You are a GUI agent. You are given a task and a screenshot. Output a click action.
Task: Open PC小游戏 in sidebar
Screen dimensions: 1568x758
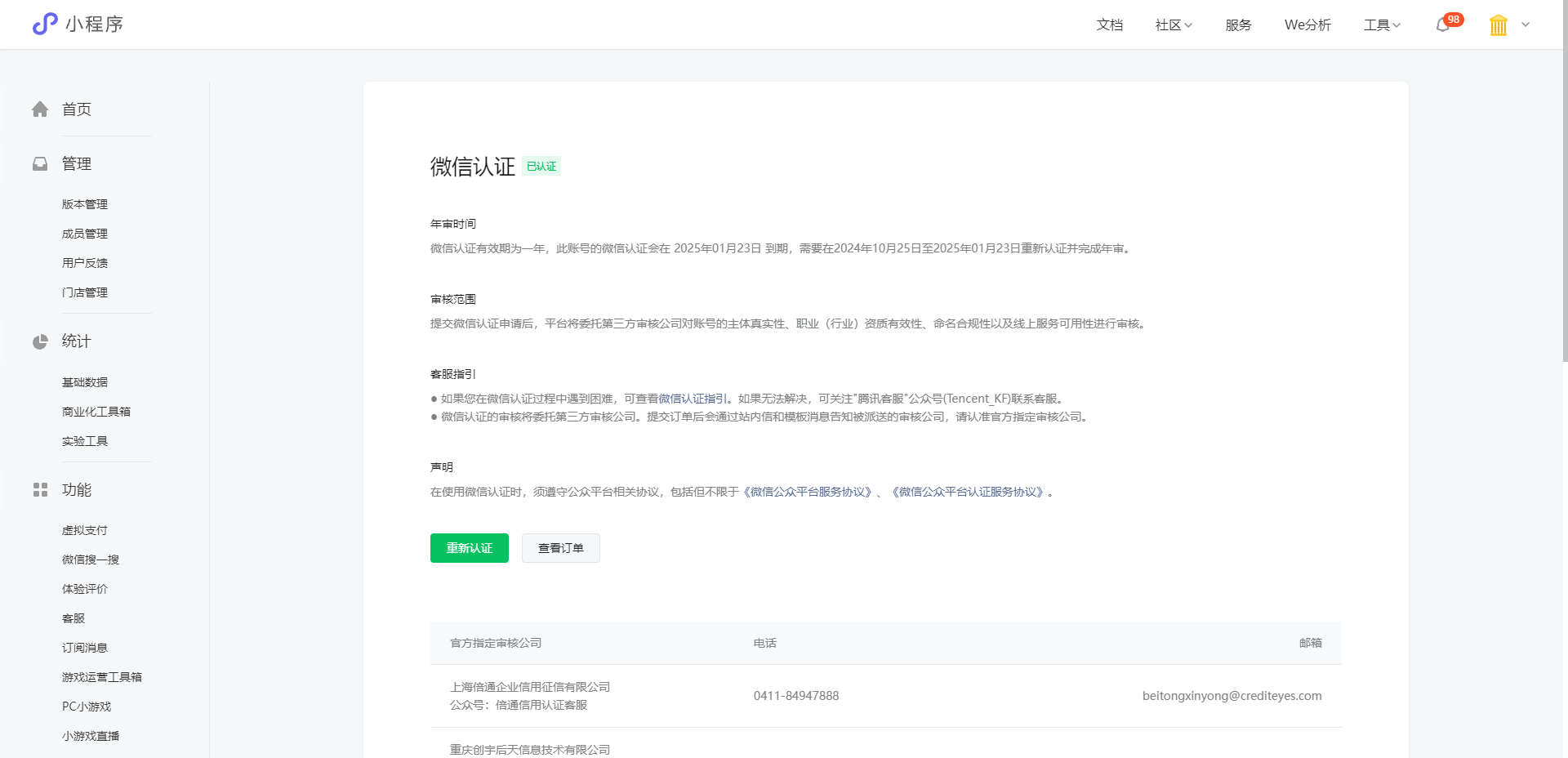[x=87, y=707]
